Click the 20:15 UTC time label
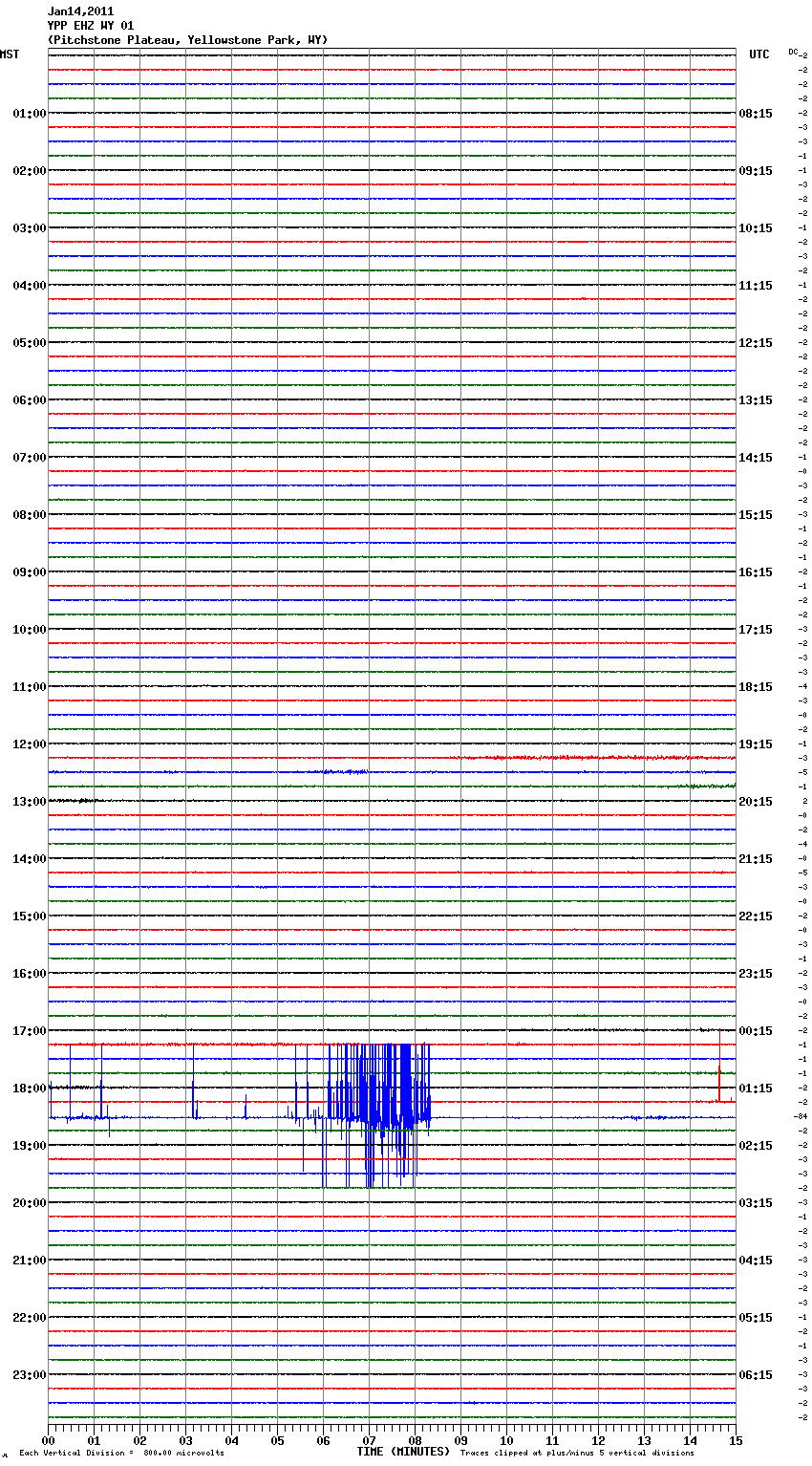The height and width of the screenshot is (1466, 812). coord(756,802)
